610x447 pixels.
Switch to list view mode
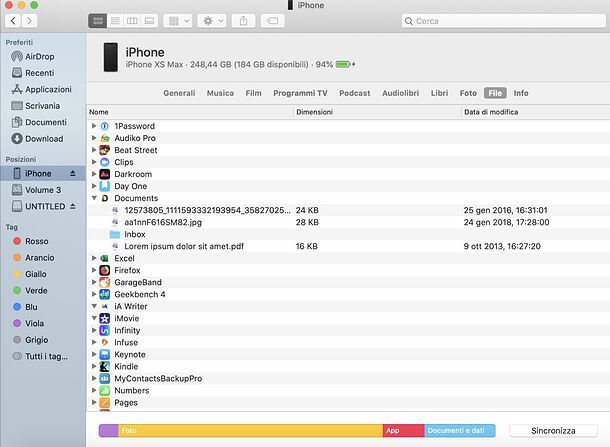[x=115, y=21]
